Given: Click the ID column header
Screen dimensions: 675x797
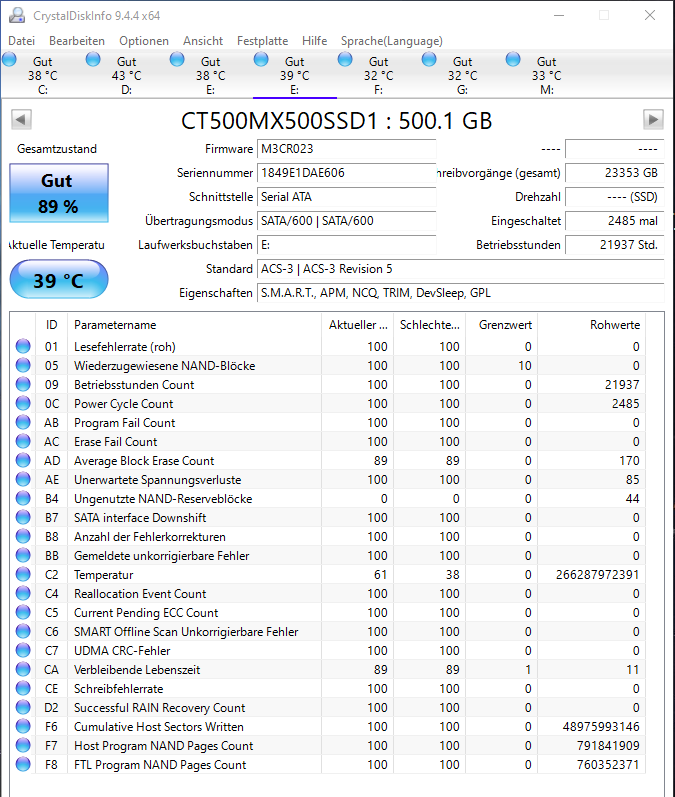Looking at the screenshot, I should [x=51, y=325].
